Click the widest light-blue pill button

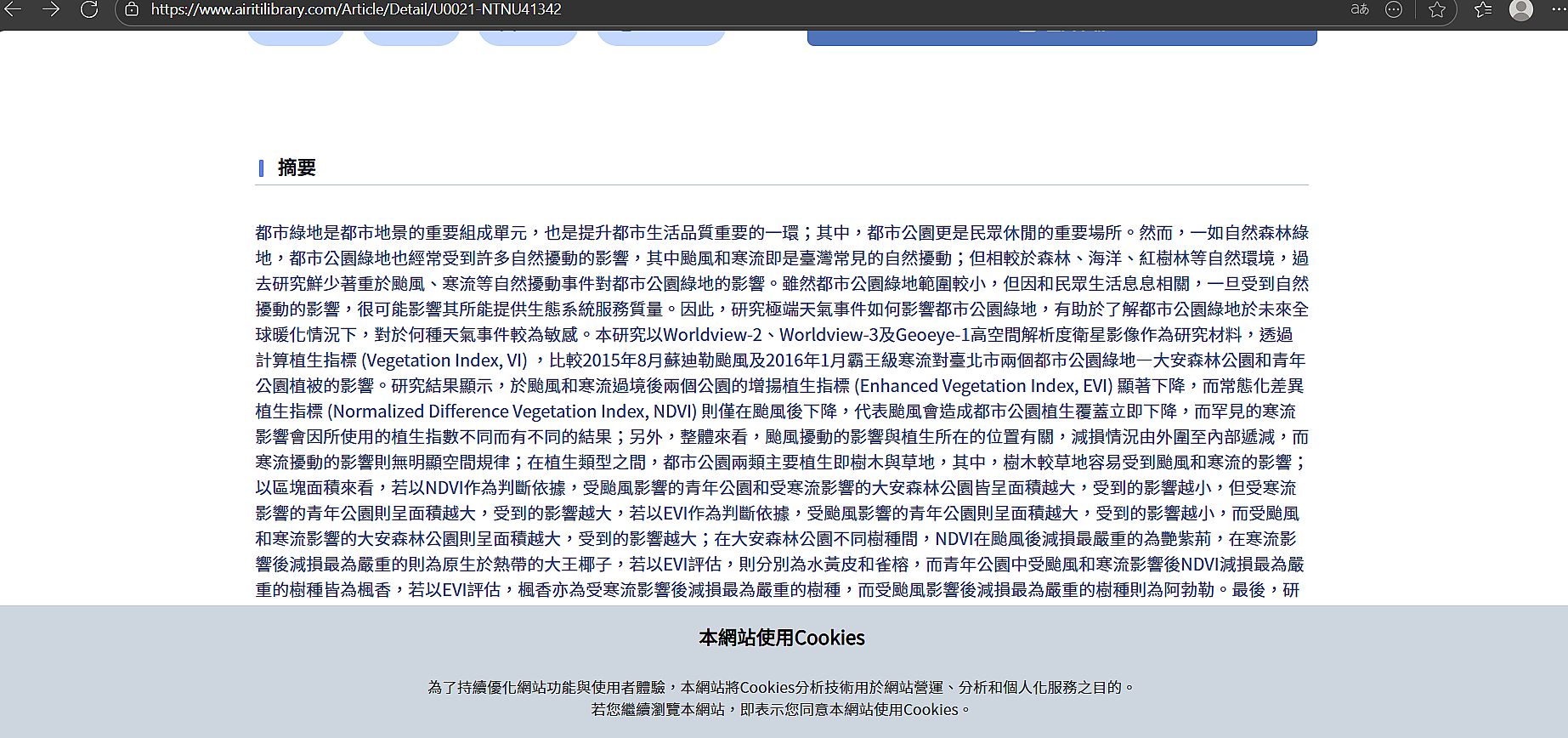(x=661, y=37)
